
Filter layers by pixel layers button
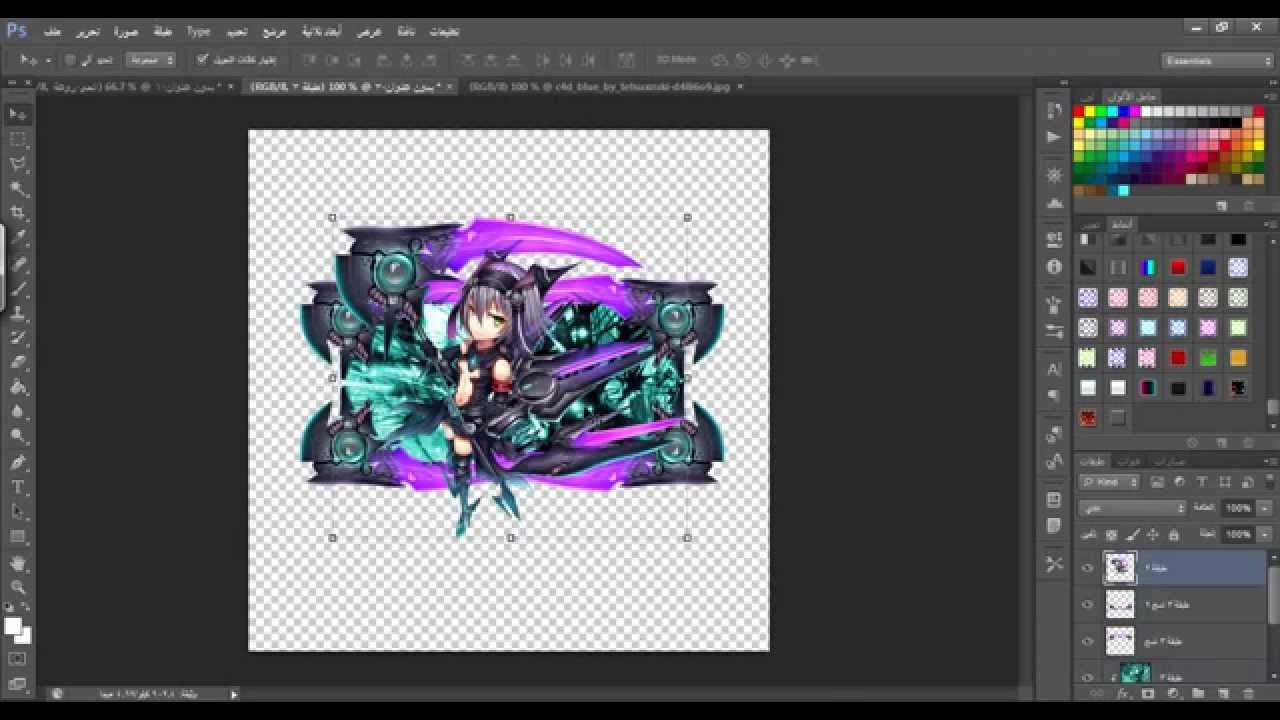[x=1157, y=482]
